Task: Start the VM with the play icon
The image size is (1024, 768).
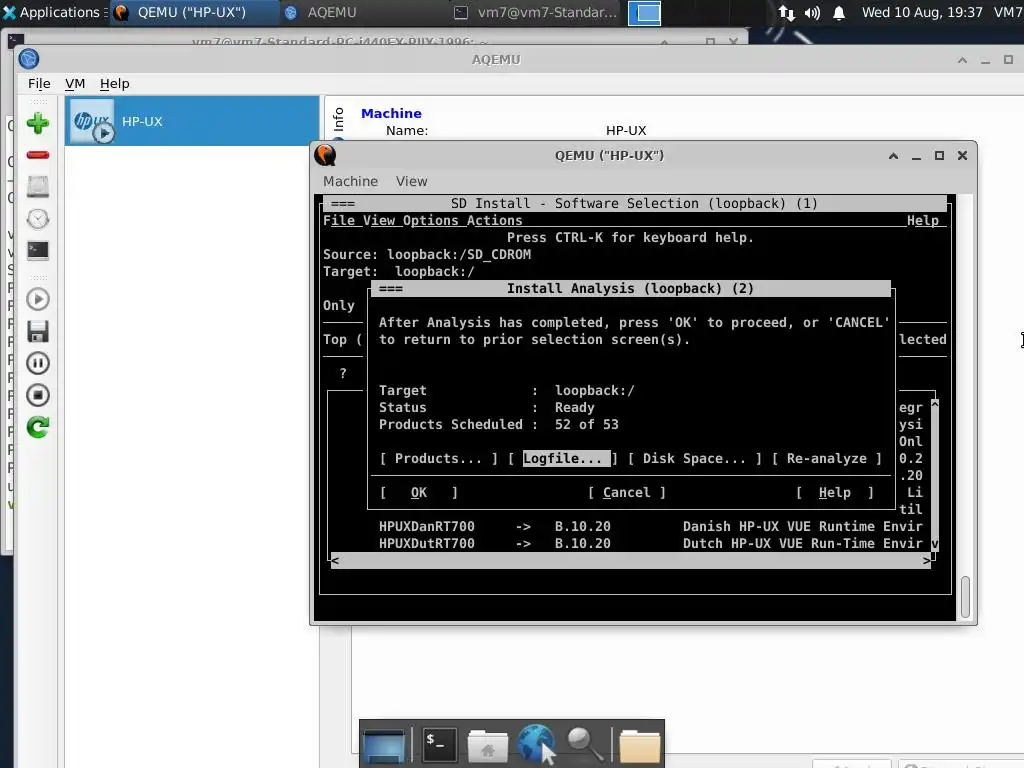Action: pos(38,299)
